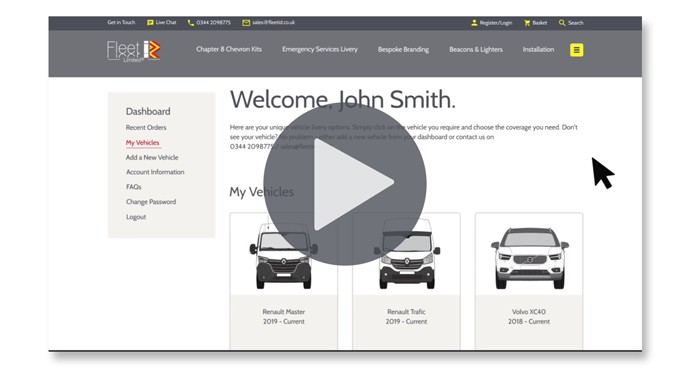The image size is (690, 368).
Task: Select Change Password in sidebar
Action: (151, 202)
